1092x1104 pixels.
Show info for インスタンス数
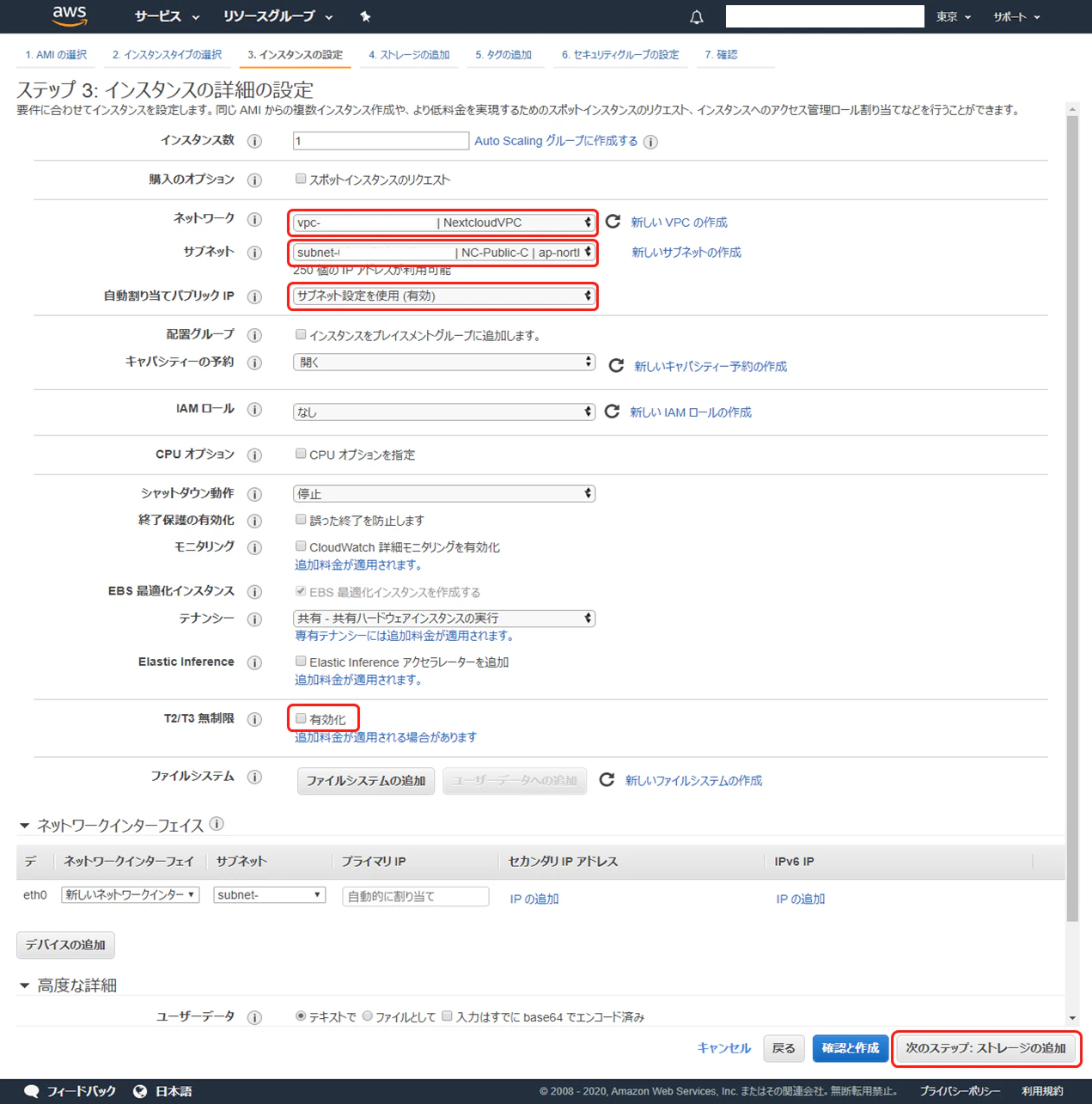pos(254,141)
